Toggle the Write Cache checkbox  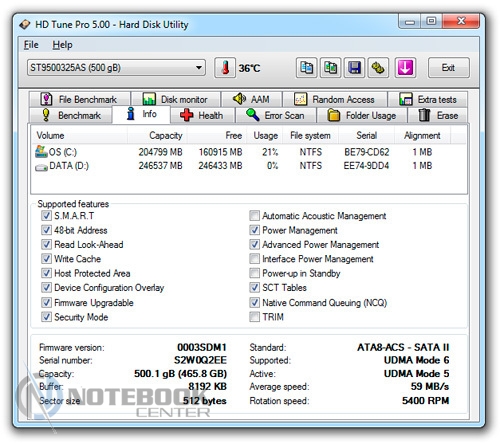tap(46, 259)
